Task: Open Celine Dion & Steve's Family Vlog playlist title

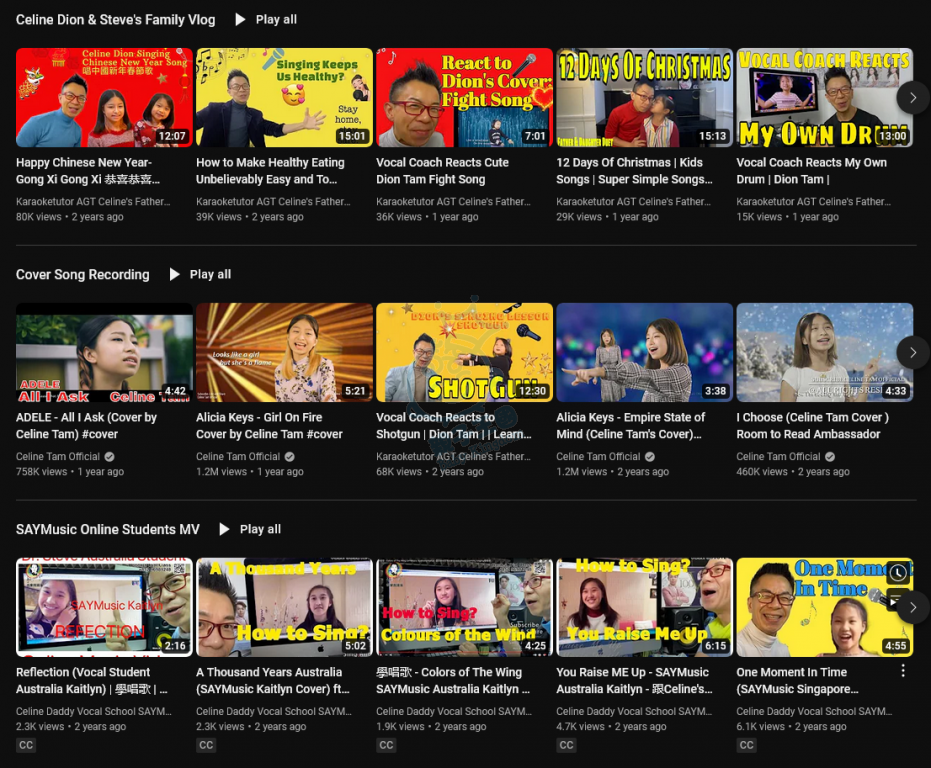Action: point(115,19)
